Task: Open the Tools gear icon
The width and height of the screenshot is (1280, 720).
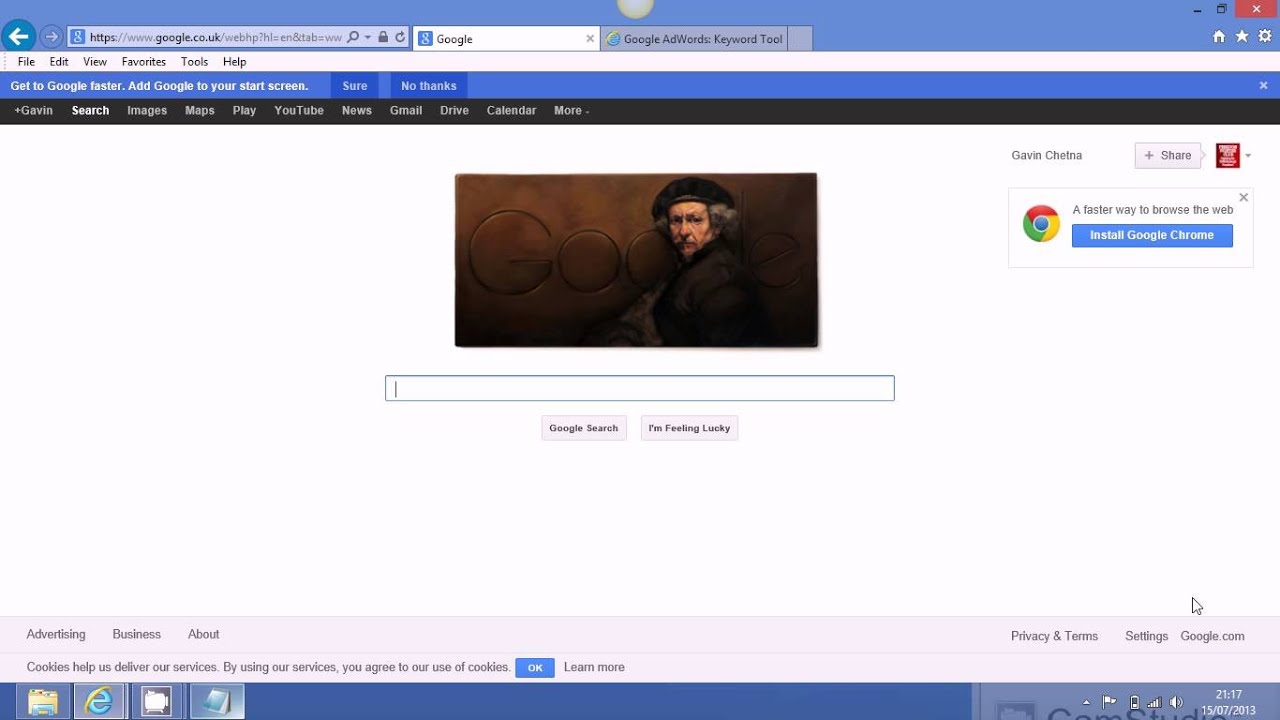Action: click(x=1265, y=37)
